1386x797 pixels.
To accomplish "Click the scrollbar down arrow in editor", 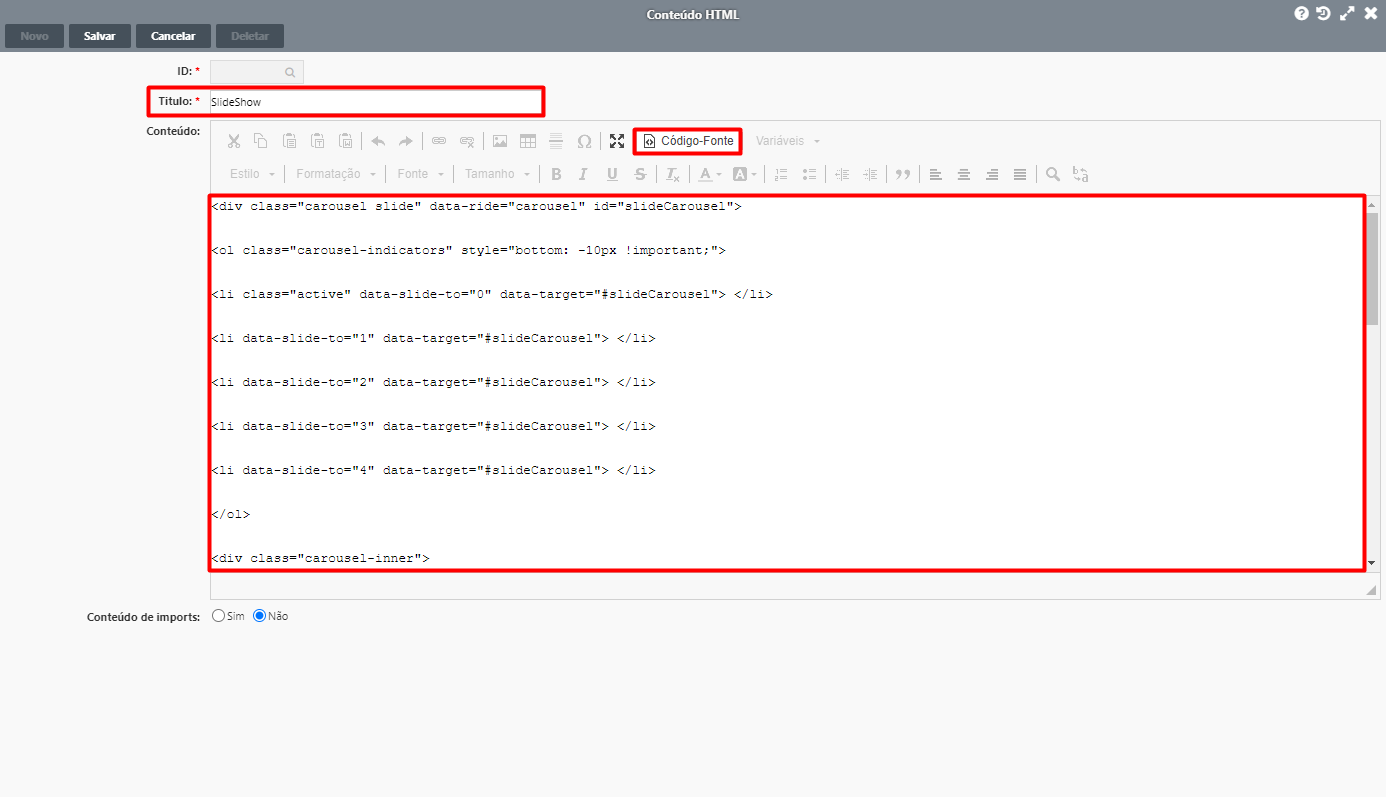I will [1372, 564].
